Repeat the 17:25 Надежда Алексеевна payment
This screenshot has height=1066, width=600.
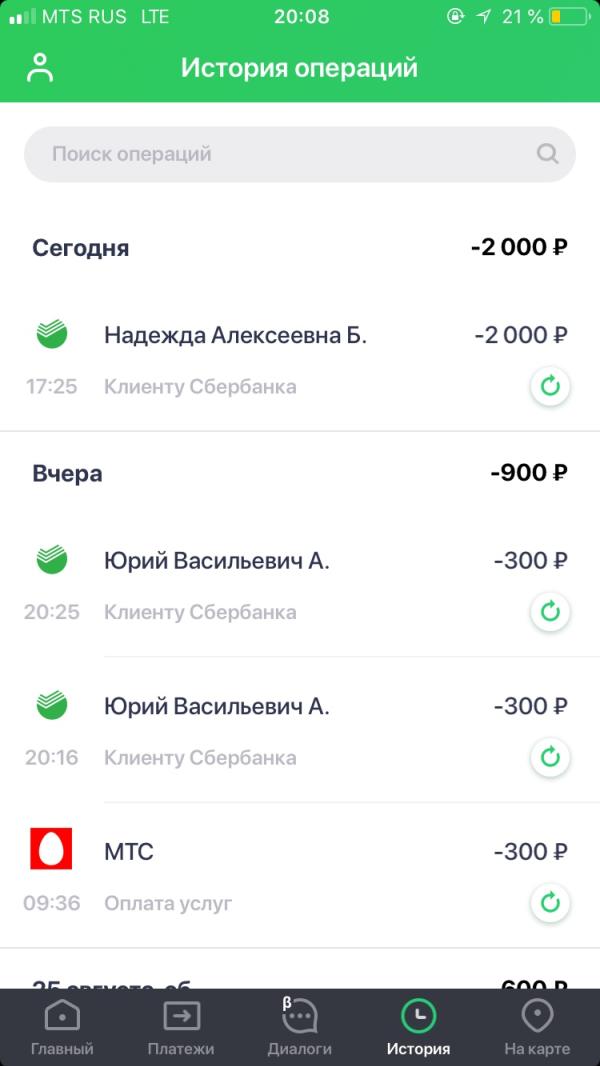tap(550, 386)
